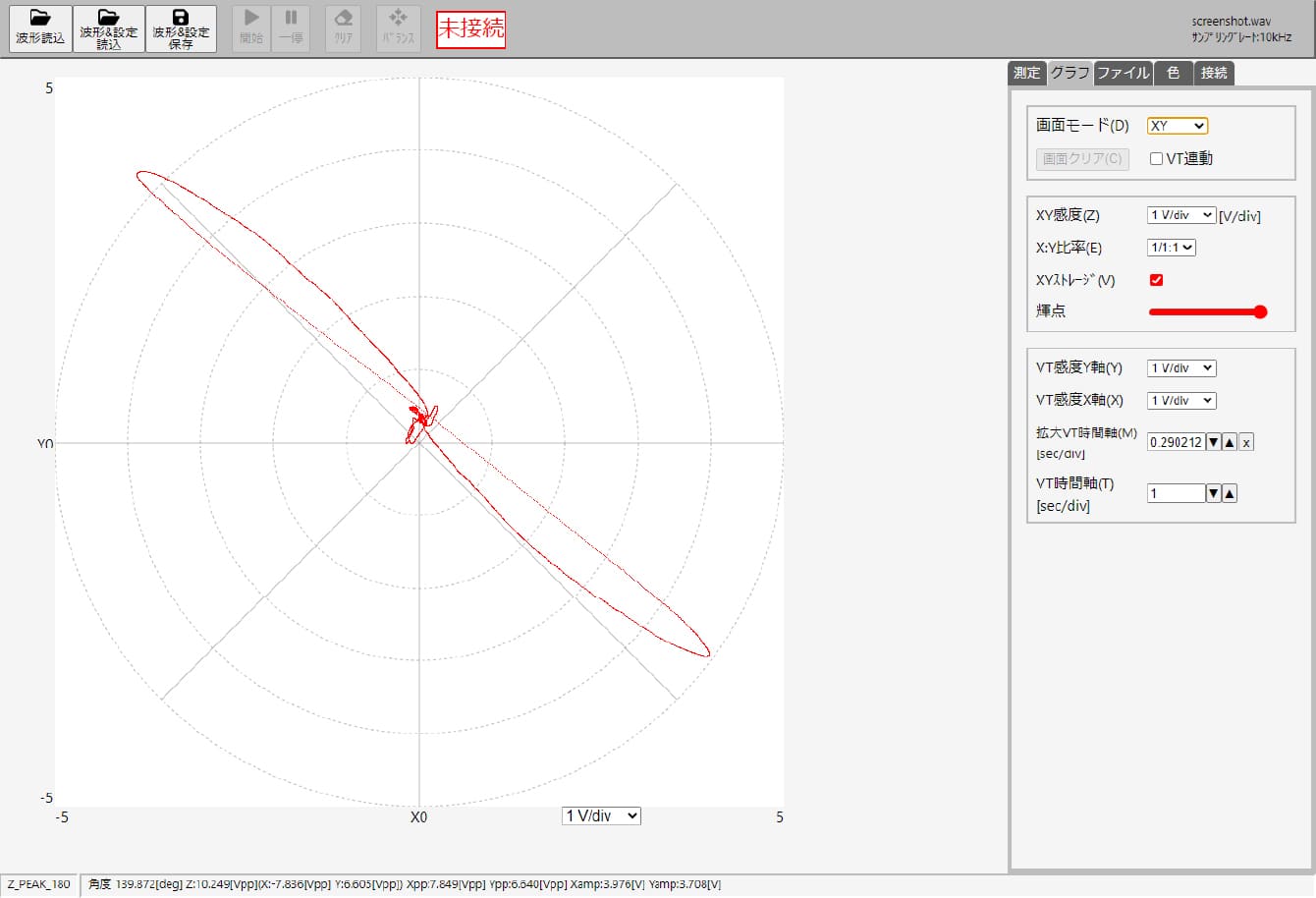Screen dimensions: 1316x898
Task: Open the XY感度(Z) dropdown
Action: [1181, 215]
